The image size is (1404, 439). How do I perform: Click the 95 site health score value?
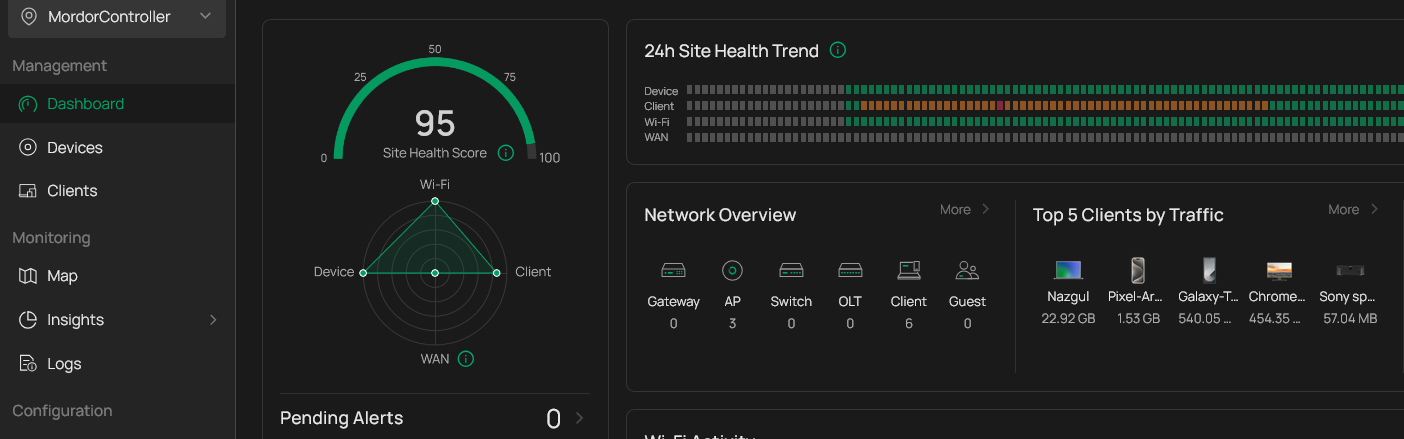point(435,124)
